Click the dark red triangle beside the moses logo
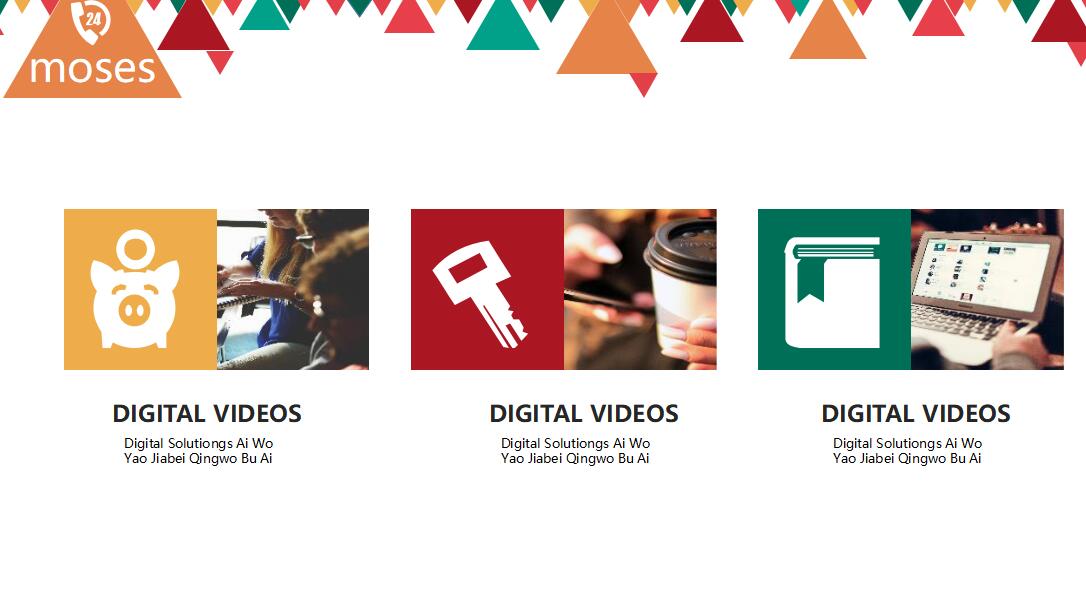The height and width of the screenshot is (601, 1086). [193, 28]
